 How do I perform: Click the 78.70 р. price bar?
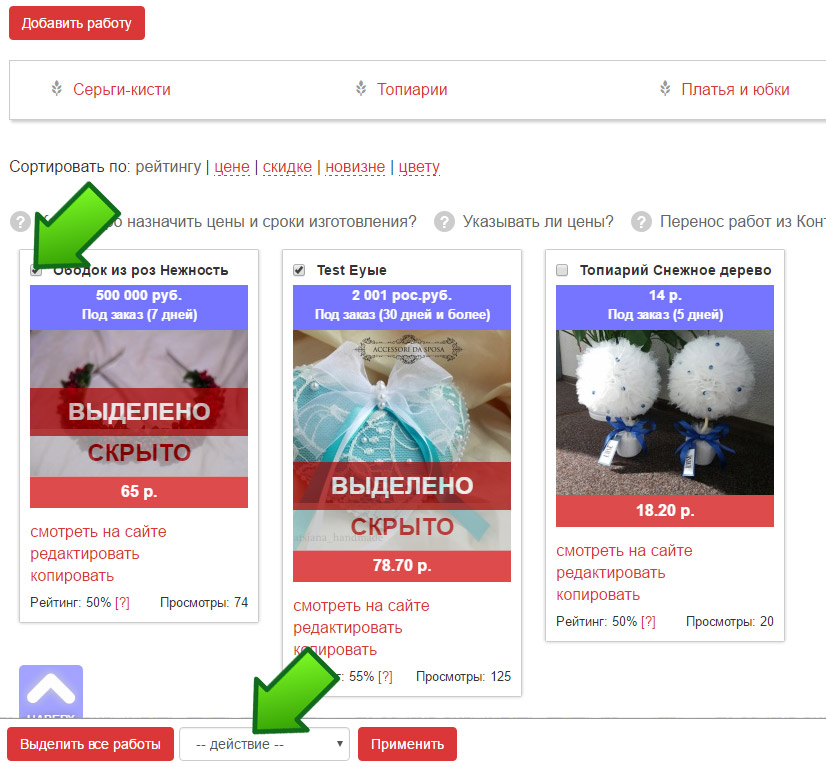pos(402,566)
